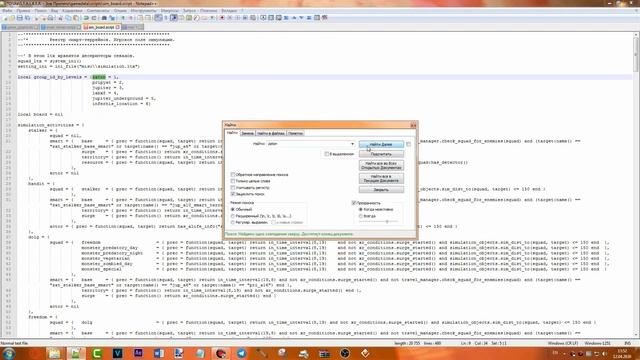The width and height of the screenshot is (640, 360).
Task: Click the 'Найти далее' button
Action: coord(381,144)
